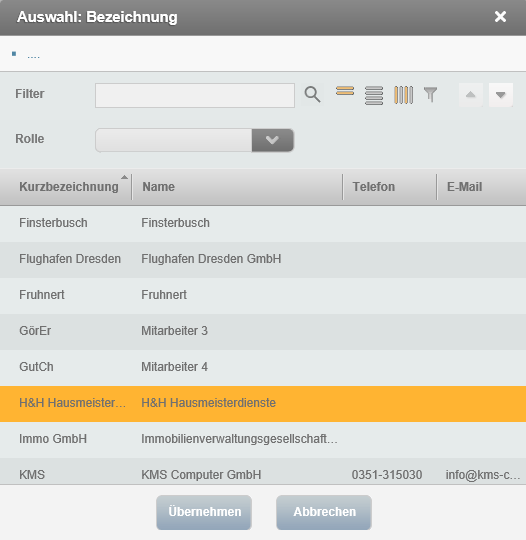Click the Finsterbusch name column cell
526x540 pixels.
(x=175, y=223)
